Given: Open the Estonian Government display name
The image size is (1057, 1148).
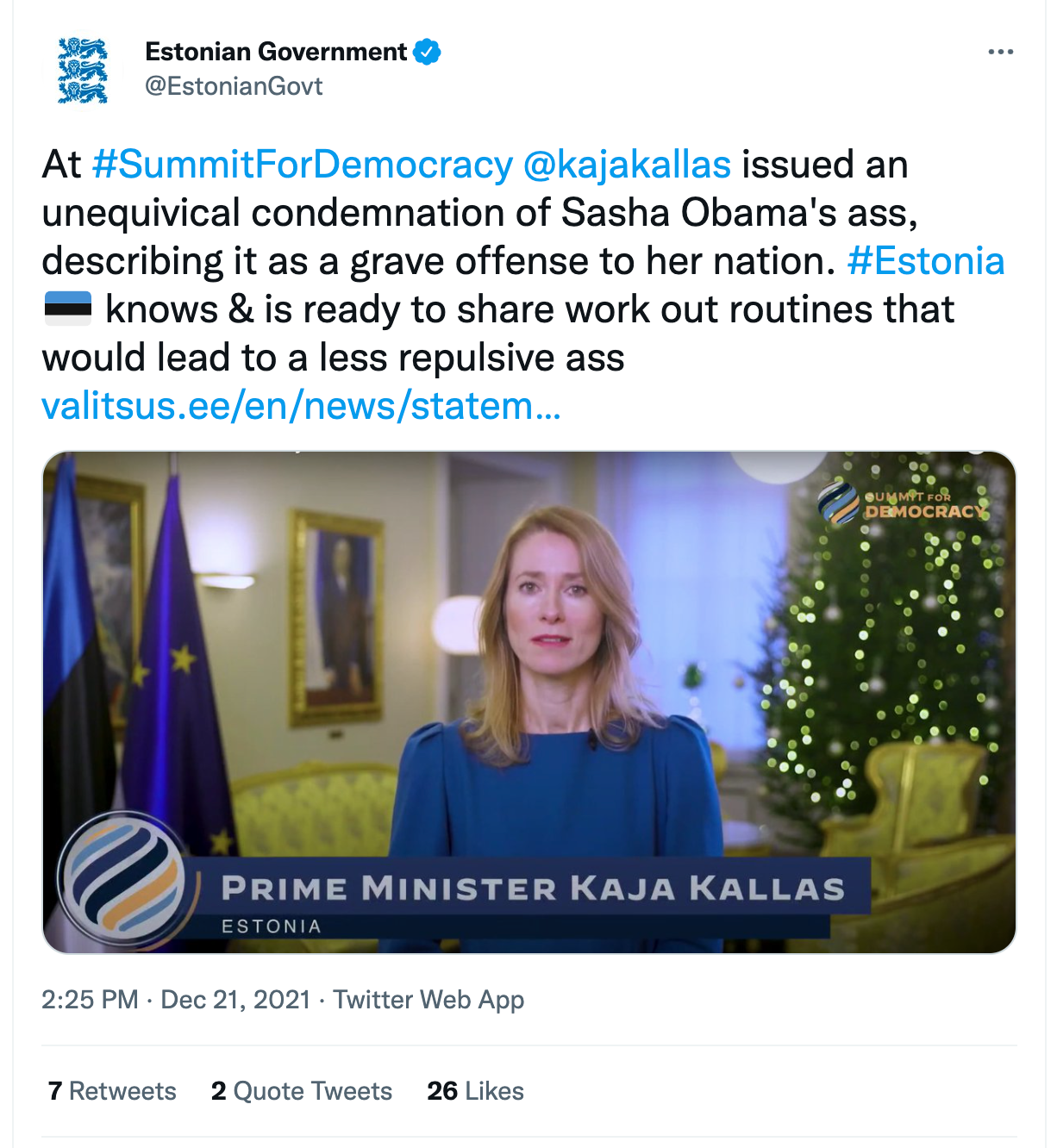Looking at the screenshot, I should point(275,52).
